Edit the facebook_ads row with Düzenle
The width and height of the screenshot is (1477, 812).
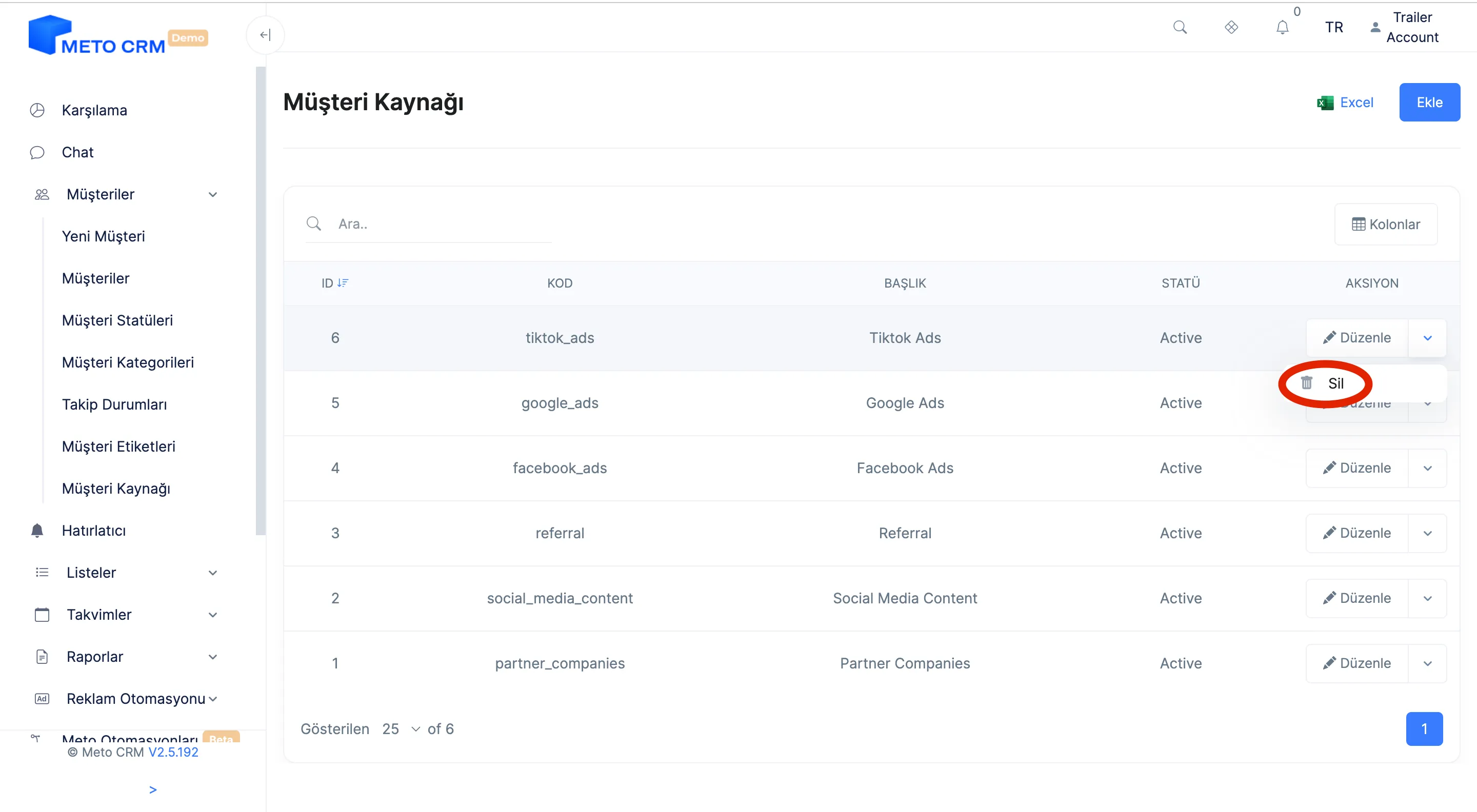(x=1356, y=468)
